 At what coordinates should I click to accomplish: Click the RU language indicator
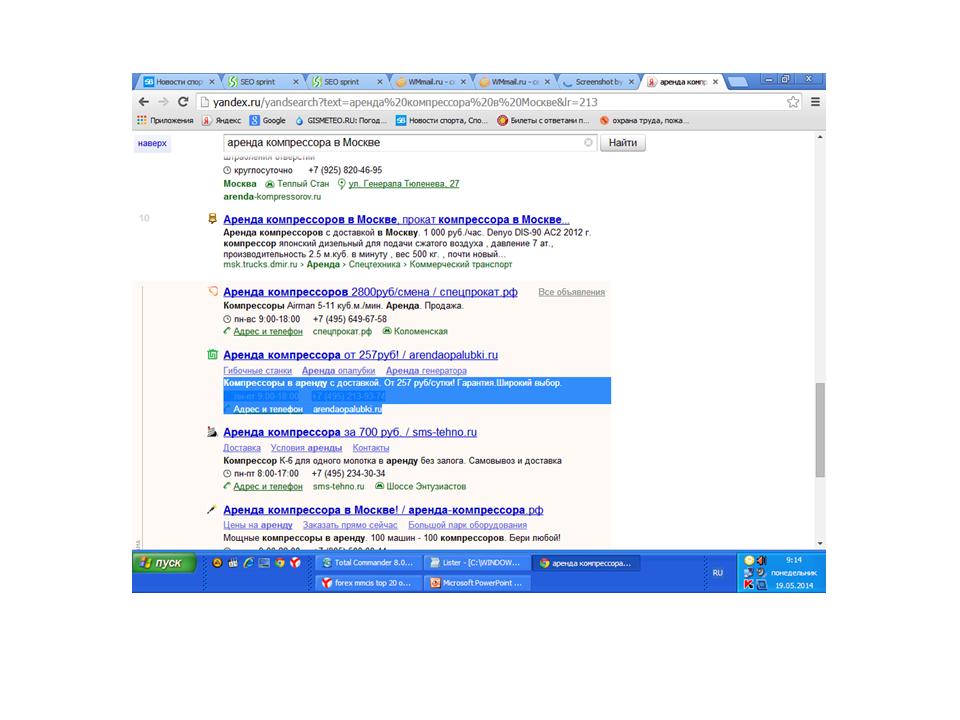tap(718, 572)
